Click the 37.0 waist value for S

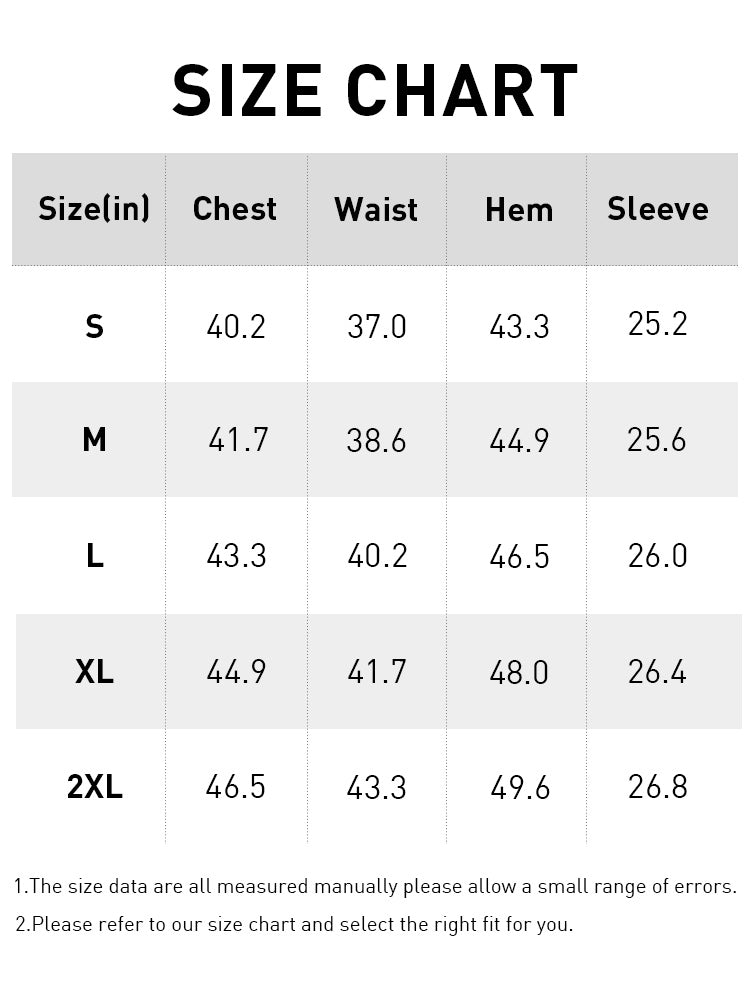377,326
